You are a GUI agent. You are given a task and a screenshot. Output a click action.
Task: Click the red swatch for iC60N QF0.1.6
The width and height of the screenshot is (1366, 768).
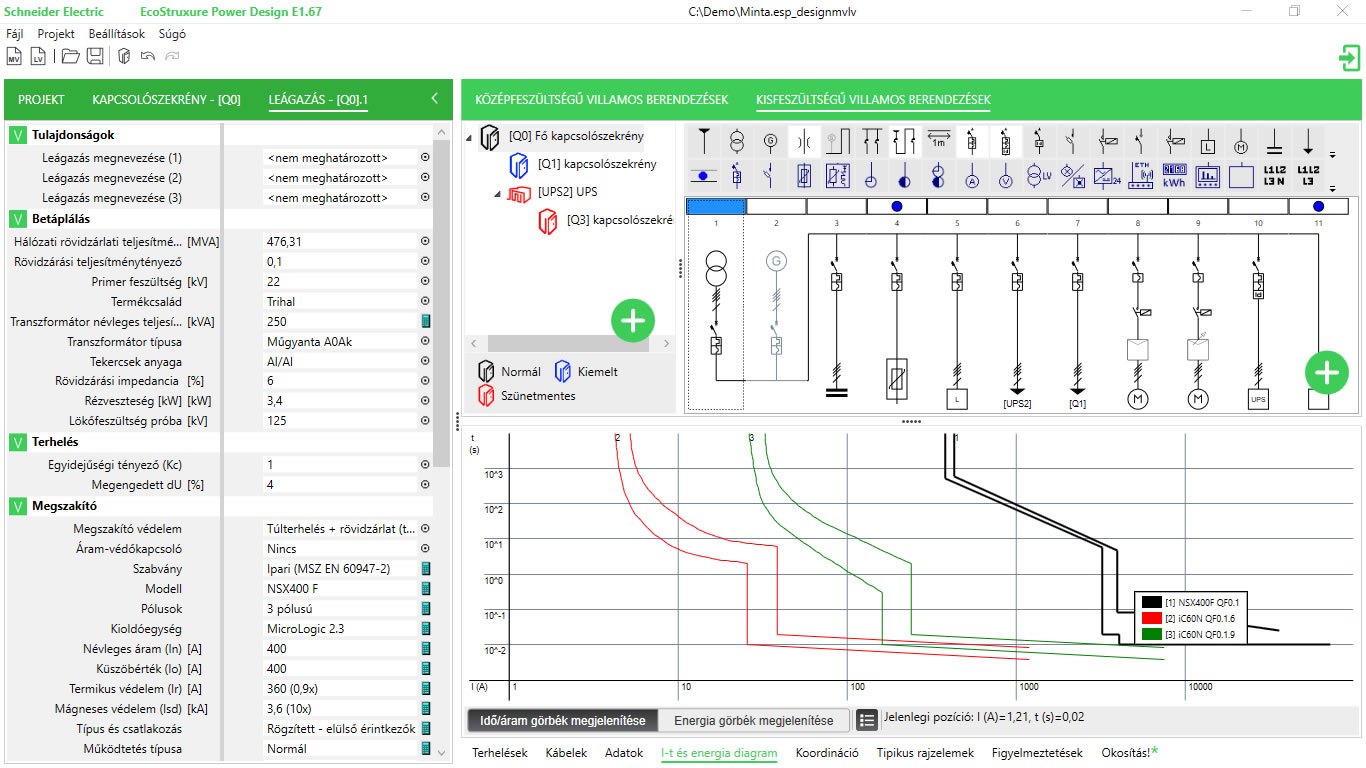pyautogui.click(x=1151, y=618)
